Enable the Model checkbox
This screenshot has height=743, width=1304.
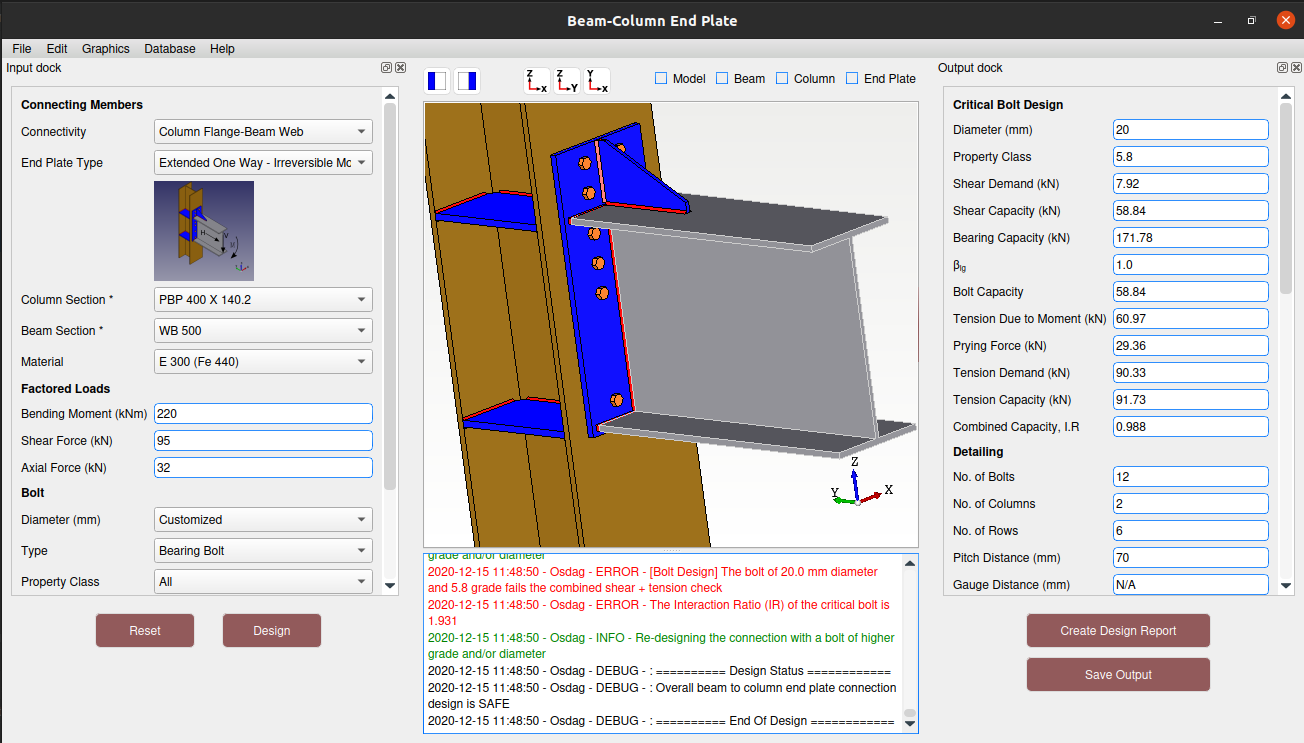(x=662, y=79)
